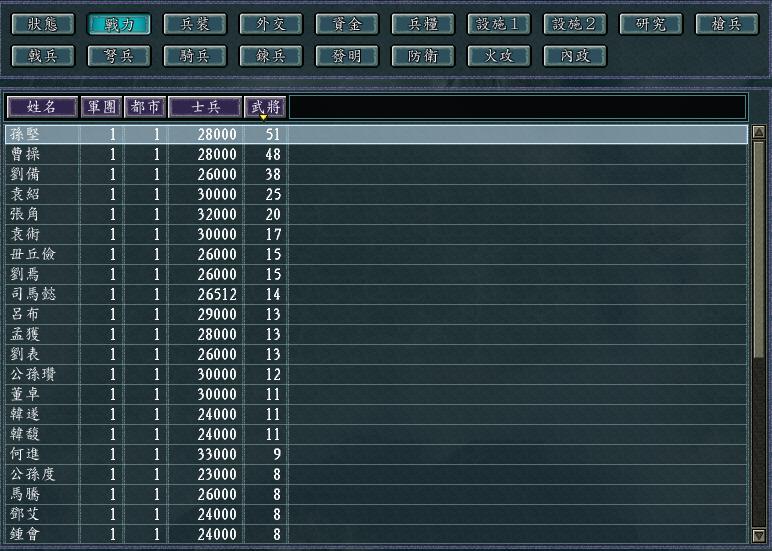Show the 資金 tab
The width and height of the screenshot is (772, 551).
coord(347,24)
